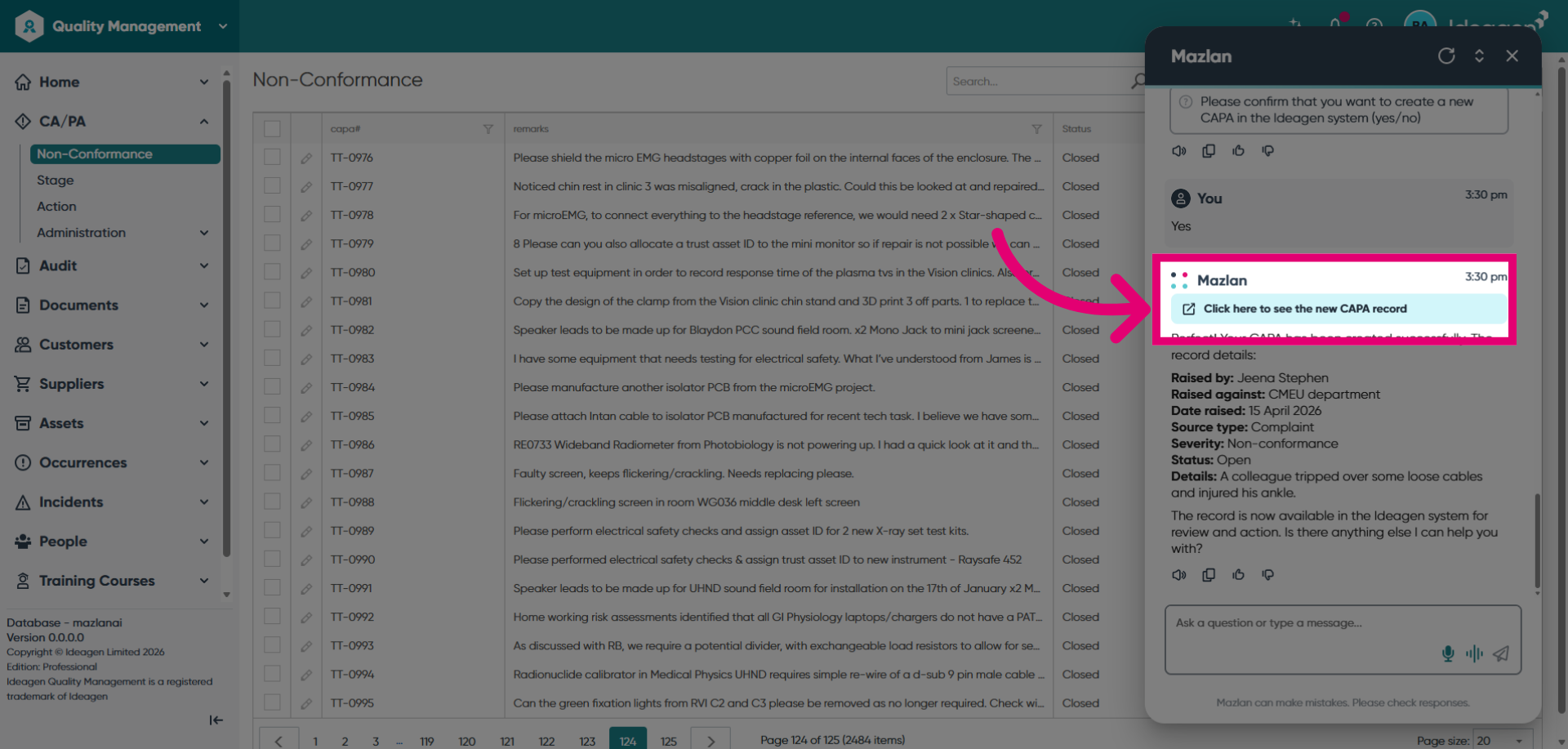The height and width of the screenshot is (749, 1568).
Task: Expand the Home menu section
Action: [204, 82]
